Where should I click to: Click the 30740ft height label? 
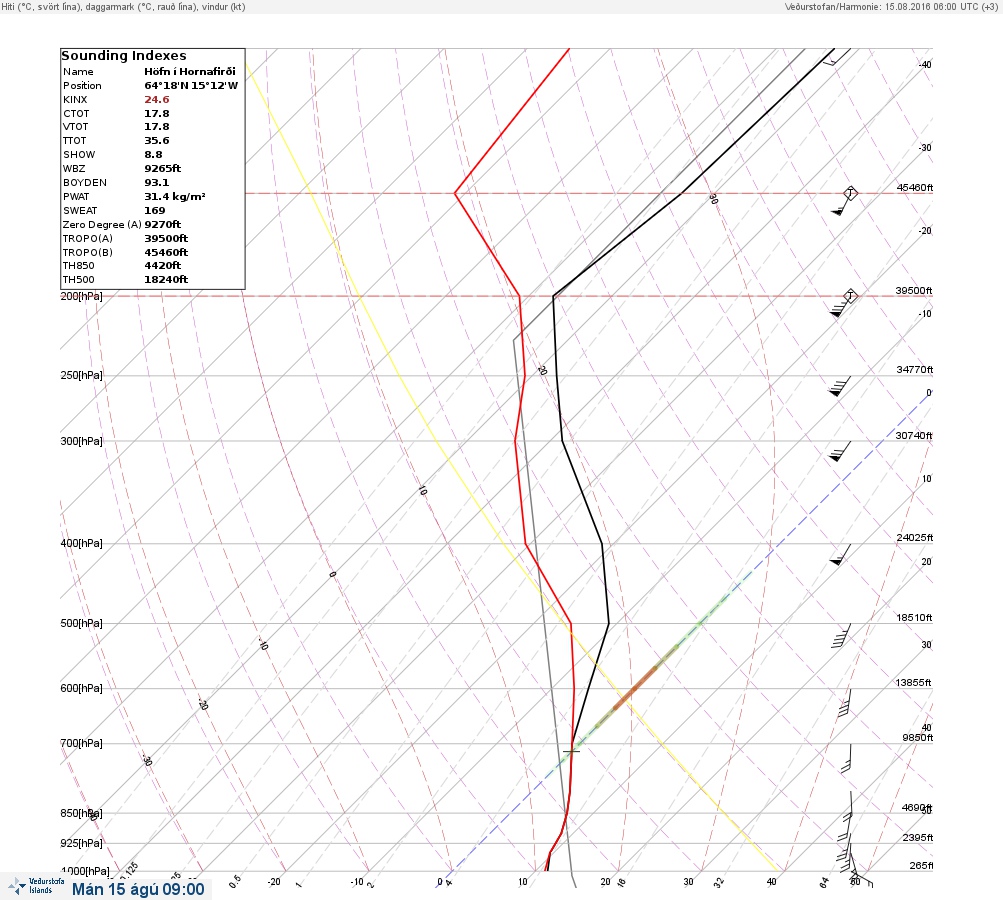tap(914, 436)
